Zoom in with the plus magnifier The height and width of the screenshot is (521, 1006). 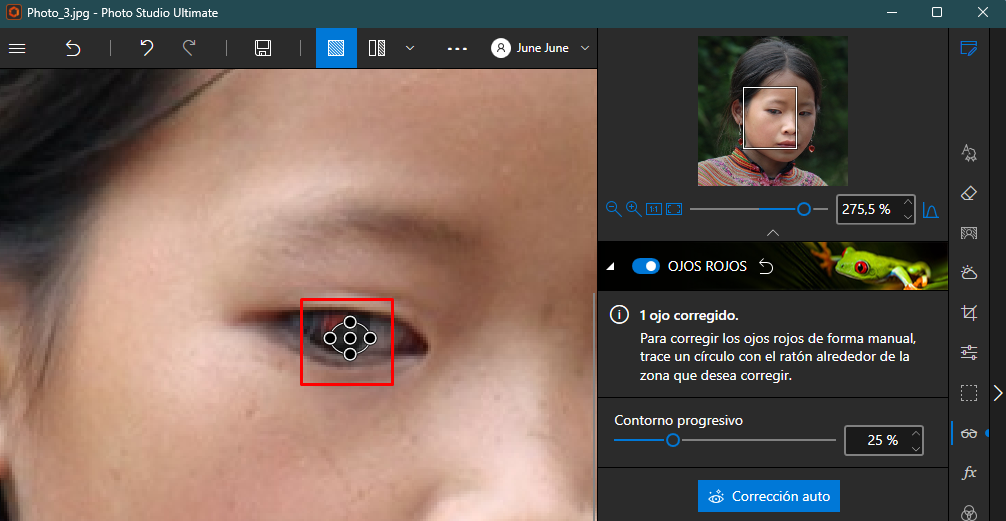click(634, 209)
